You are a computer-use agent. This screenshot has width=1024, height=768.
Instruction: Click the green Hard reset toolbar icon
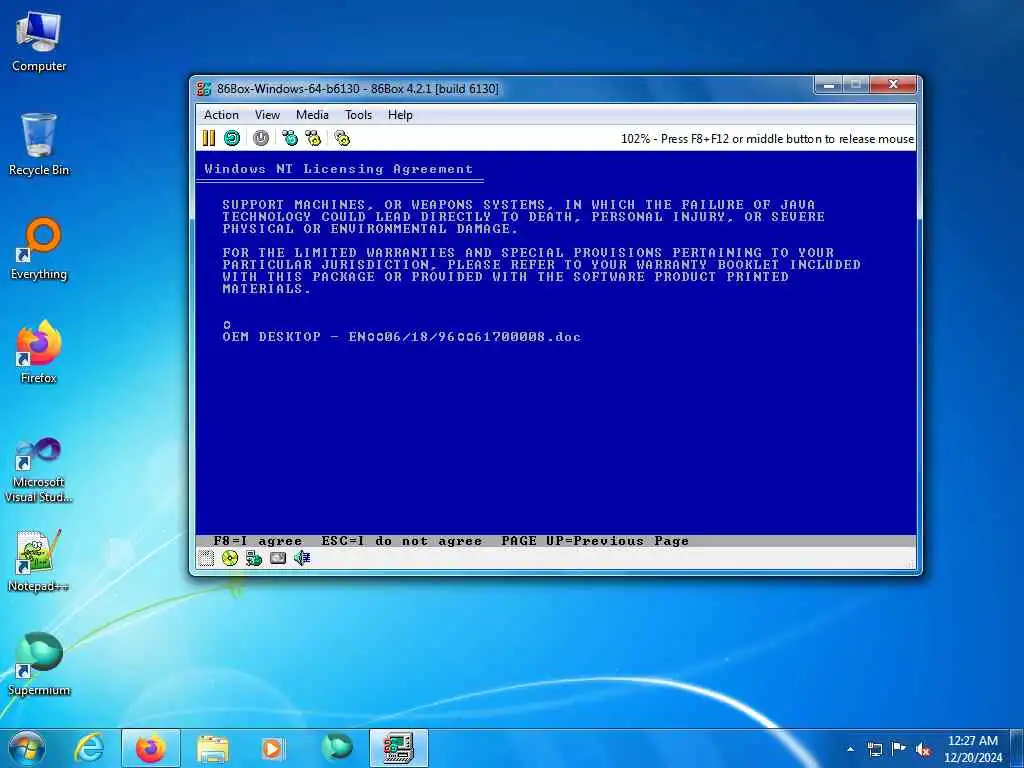pyautogui.click(x=232, y=138)
